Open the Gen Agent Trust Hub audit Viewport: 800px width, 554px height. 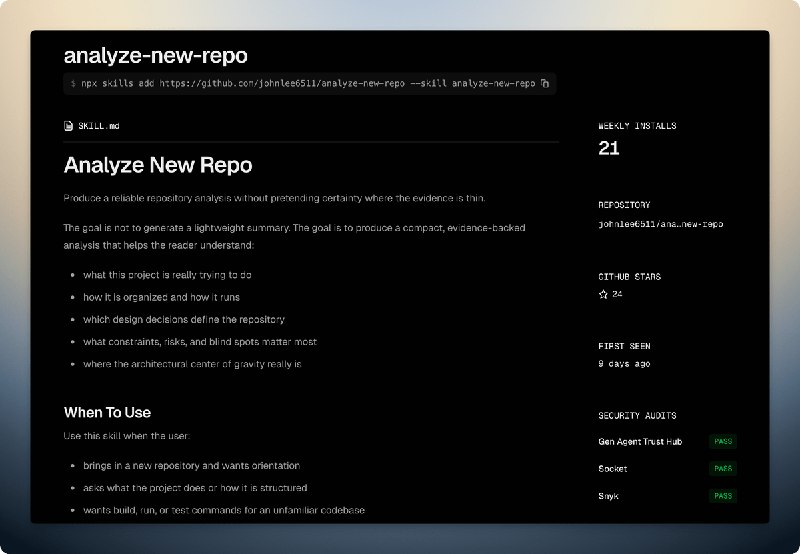pyautogui.click(x=640, y=441)
